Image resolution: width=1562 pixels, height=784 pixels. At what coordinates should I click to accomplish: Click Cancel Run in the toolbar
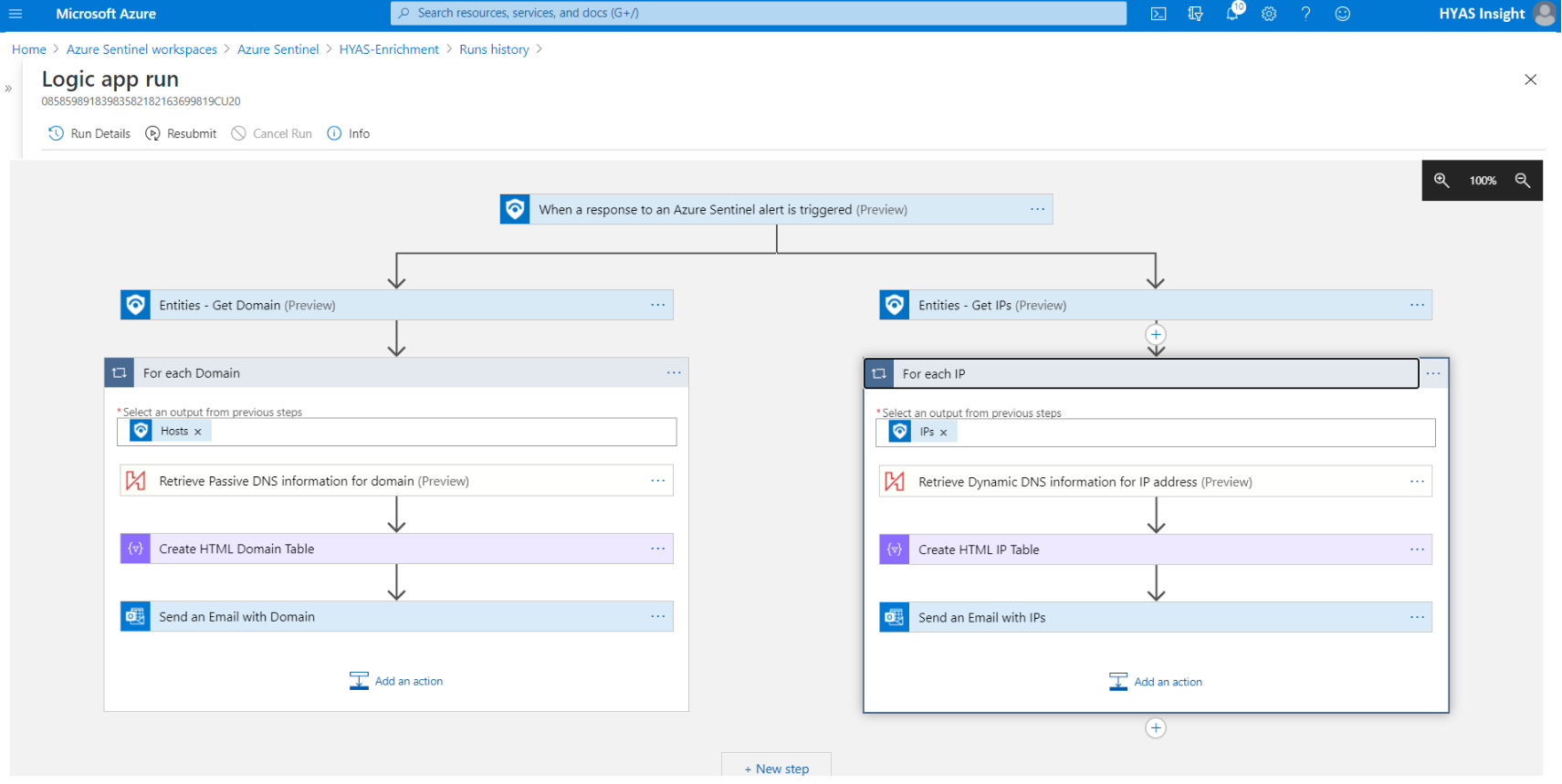(272, 133)
